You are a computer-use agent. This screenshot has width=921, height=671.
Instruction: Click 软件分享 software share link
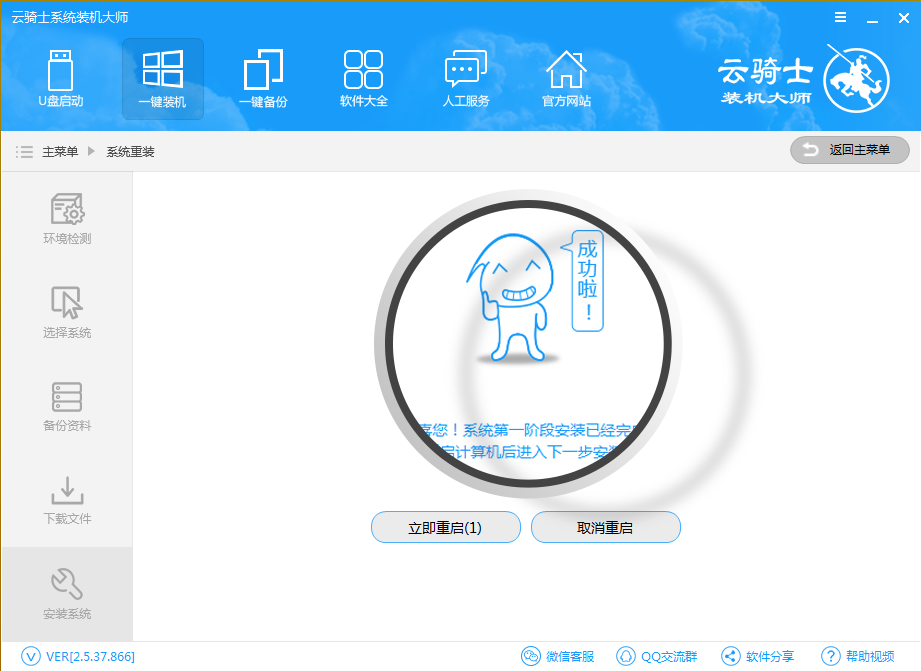758,656
